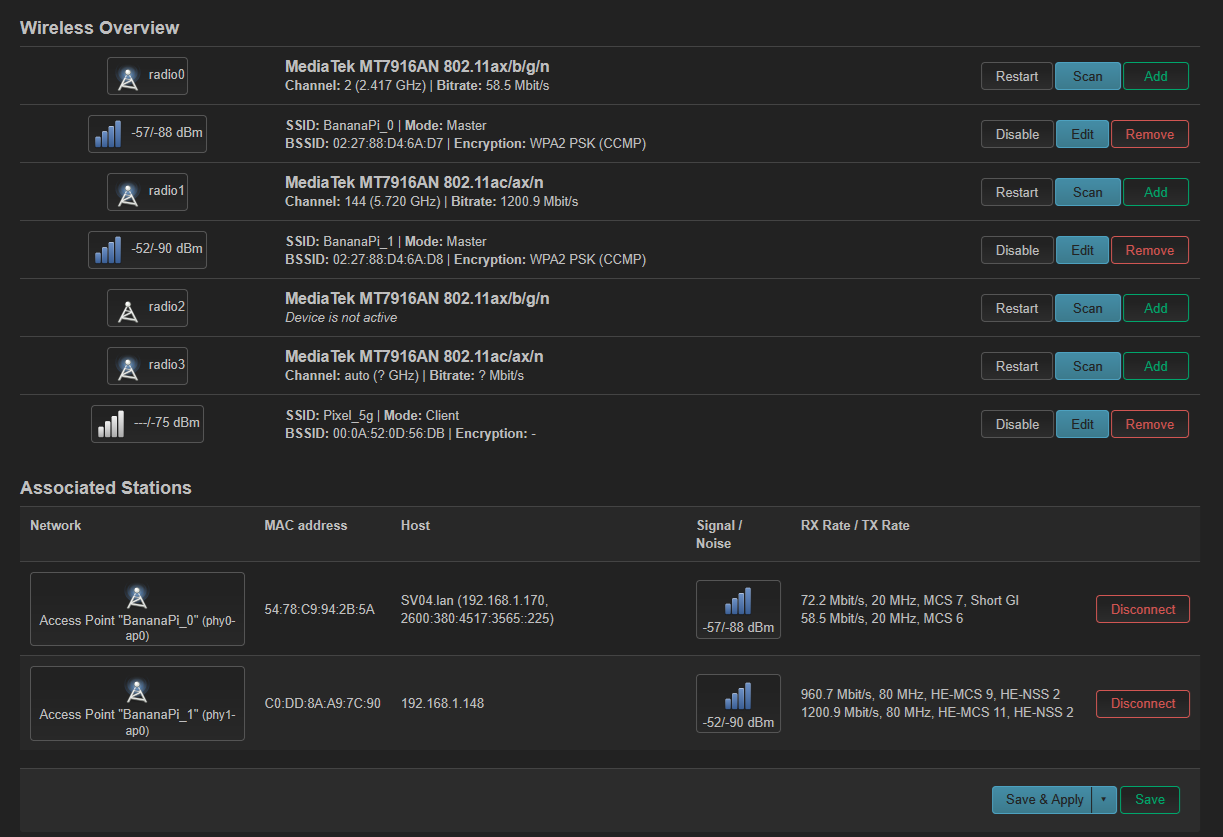Viewport: 1223px width, 837px height.
Task: Edit the Pixel_5g client network
Action: (1083, 424)
